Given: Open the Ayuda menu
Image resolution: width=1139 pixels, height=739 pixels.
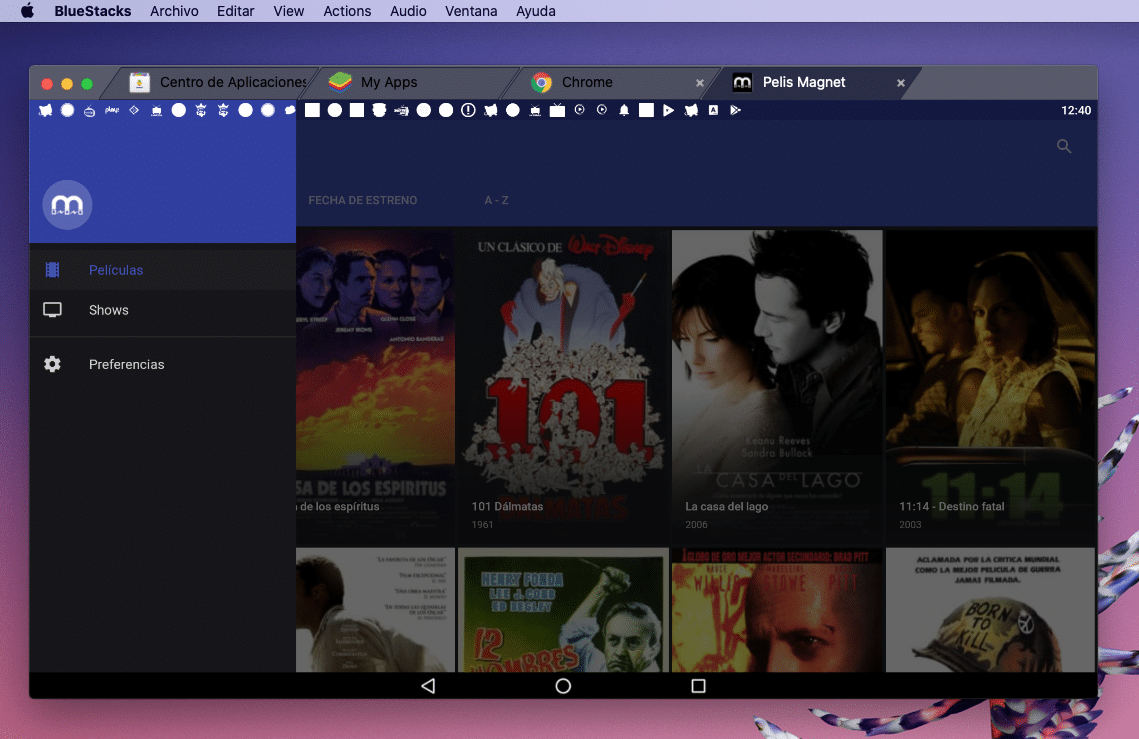Looking at the screenshot, I should tap(535, 11).
